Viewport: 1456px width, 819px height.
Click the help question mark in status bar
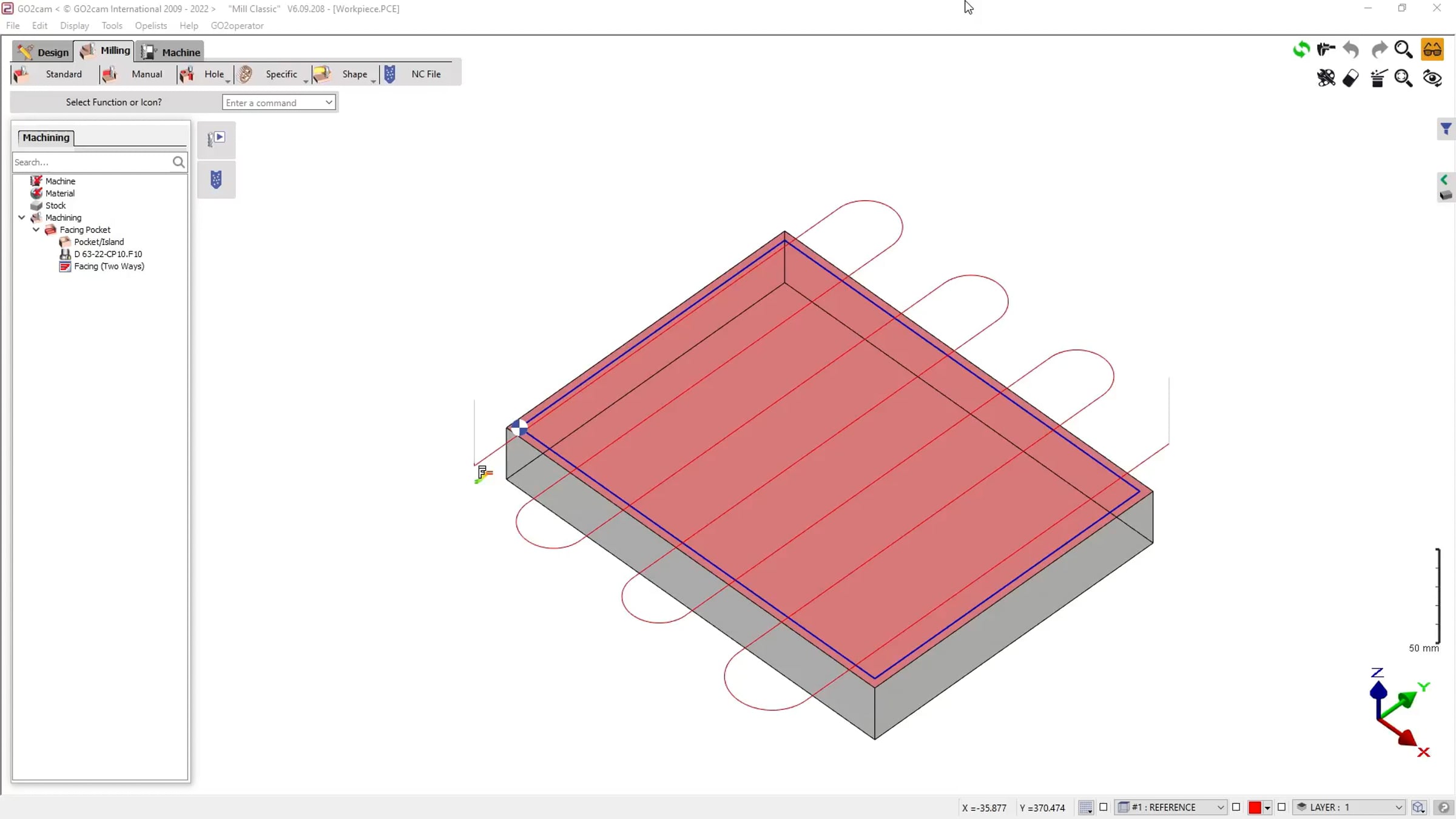[1444, 807]
